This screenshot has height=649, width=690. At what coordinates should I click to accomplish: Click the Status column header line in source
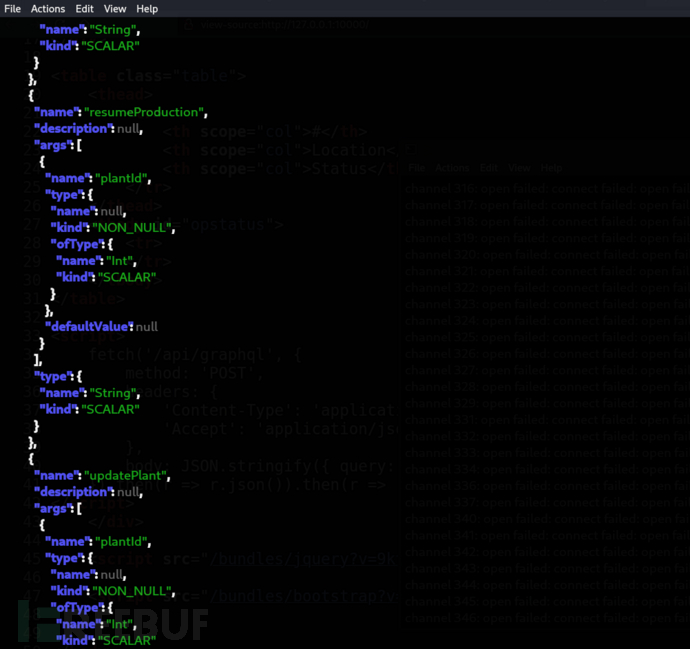point(280,169)
